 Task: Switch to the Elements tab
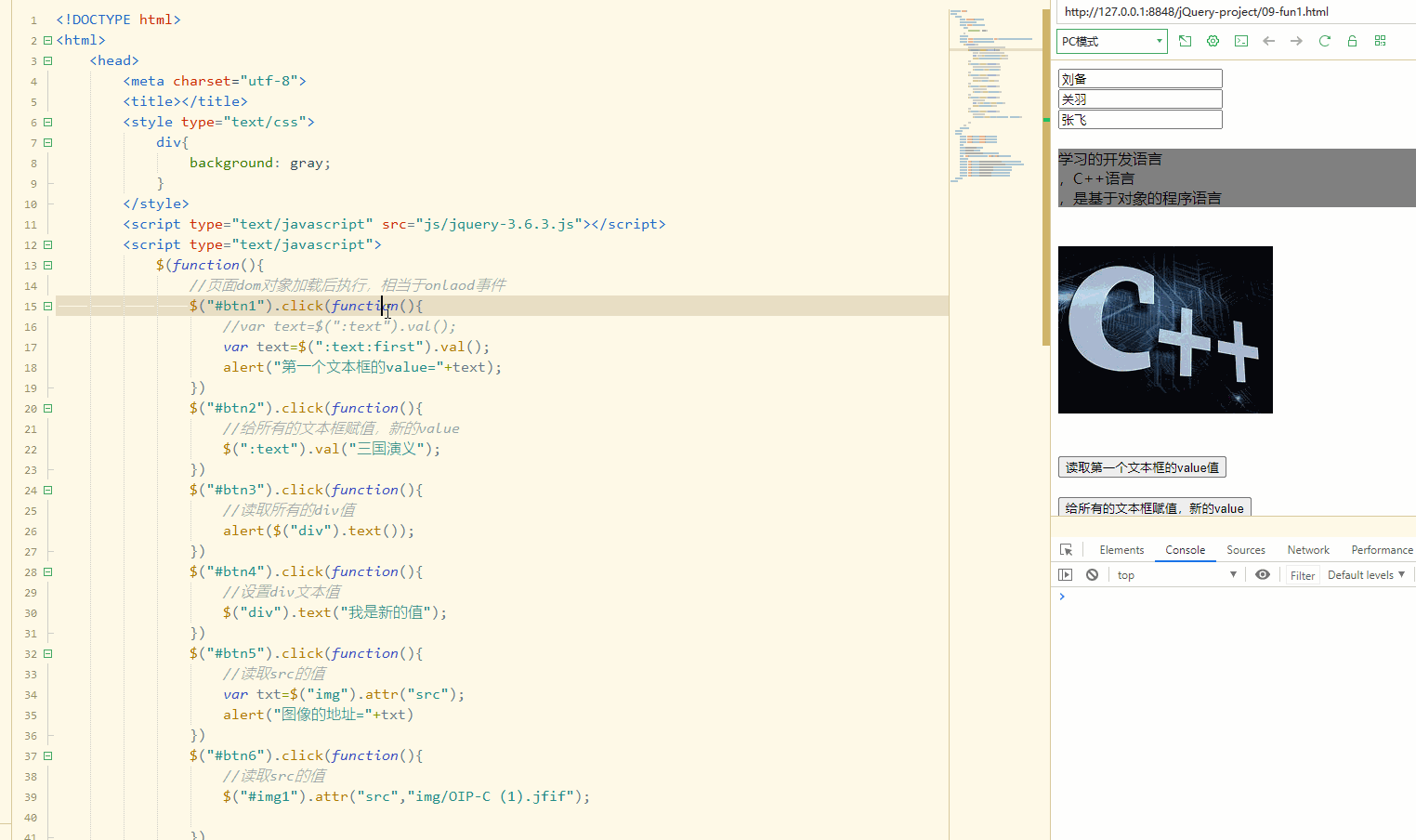[x=1121, y=550]
